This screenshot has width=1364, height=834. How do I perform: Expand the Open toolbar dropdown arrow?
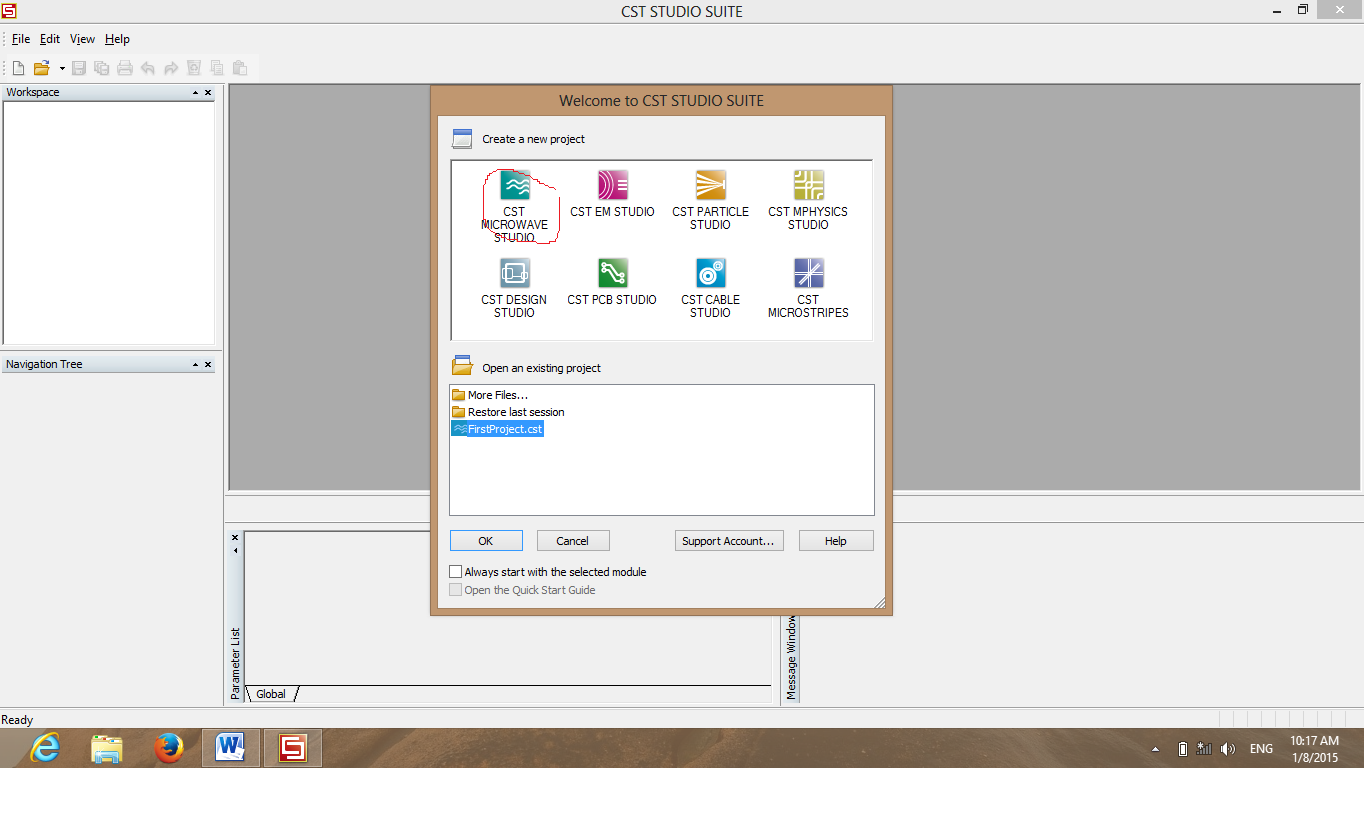(62, 68)
